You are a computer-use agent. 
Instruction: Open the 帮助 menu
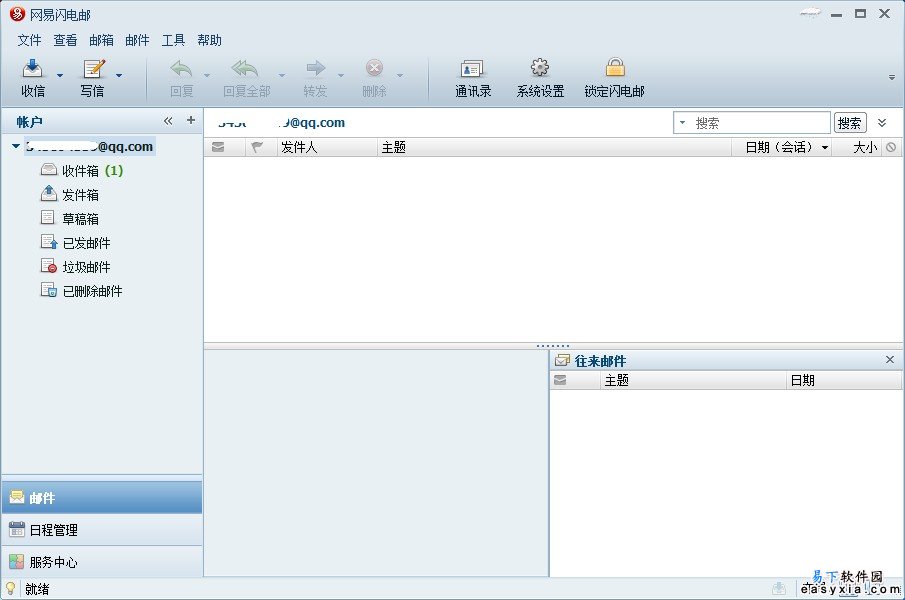pyautogui.click(x=209, y=40)
